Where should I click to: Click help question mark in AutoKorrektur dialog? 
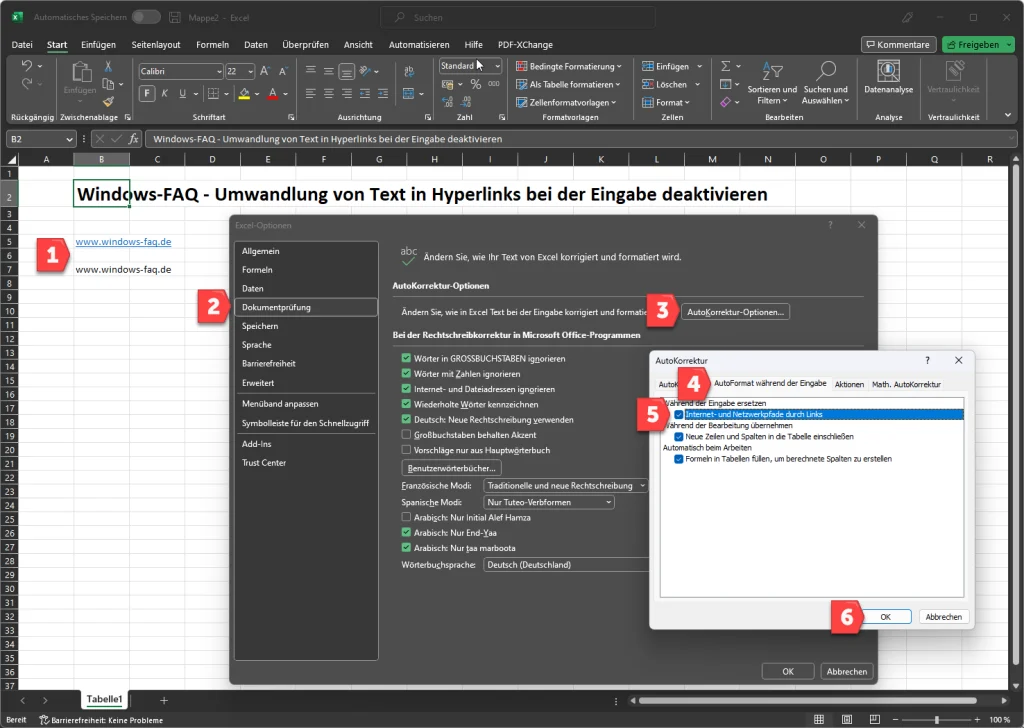927,360
